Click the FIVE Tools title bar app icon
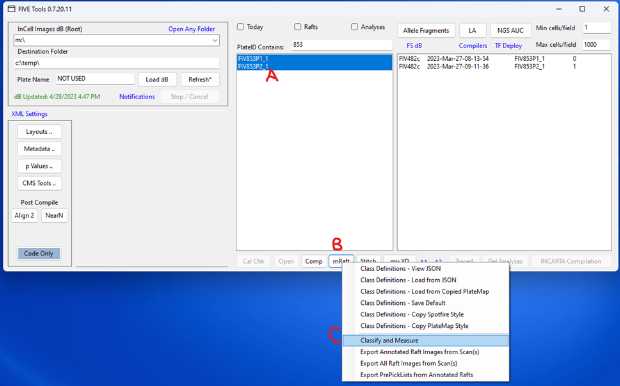 click(11, 9)
